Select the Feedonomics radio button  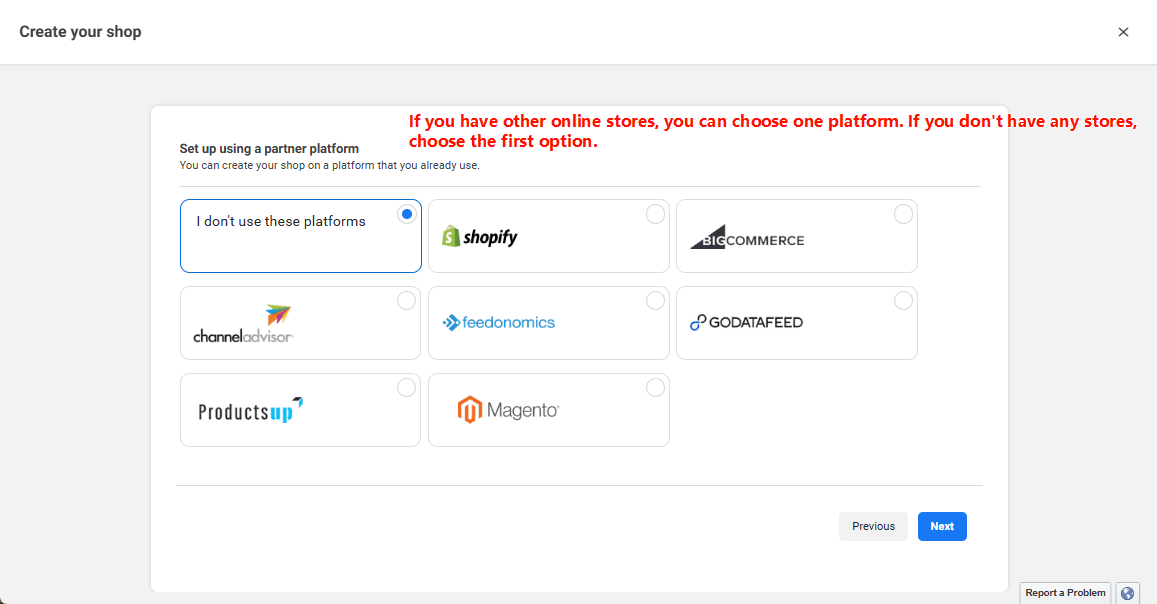(x=655, y=301)
